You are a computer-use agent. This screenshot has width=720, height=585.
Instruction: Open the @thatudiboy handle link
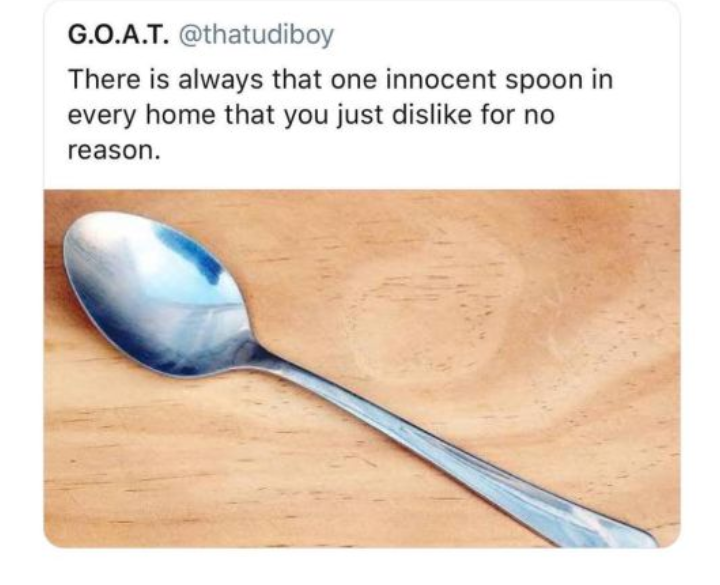[x=255, y=36]
